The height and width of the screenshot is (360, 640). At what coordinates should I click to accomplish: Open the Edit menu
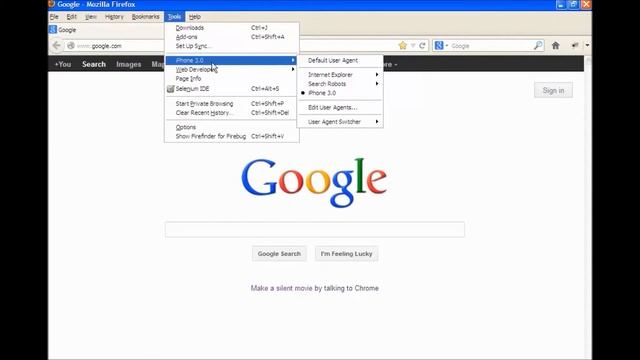71,17
